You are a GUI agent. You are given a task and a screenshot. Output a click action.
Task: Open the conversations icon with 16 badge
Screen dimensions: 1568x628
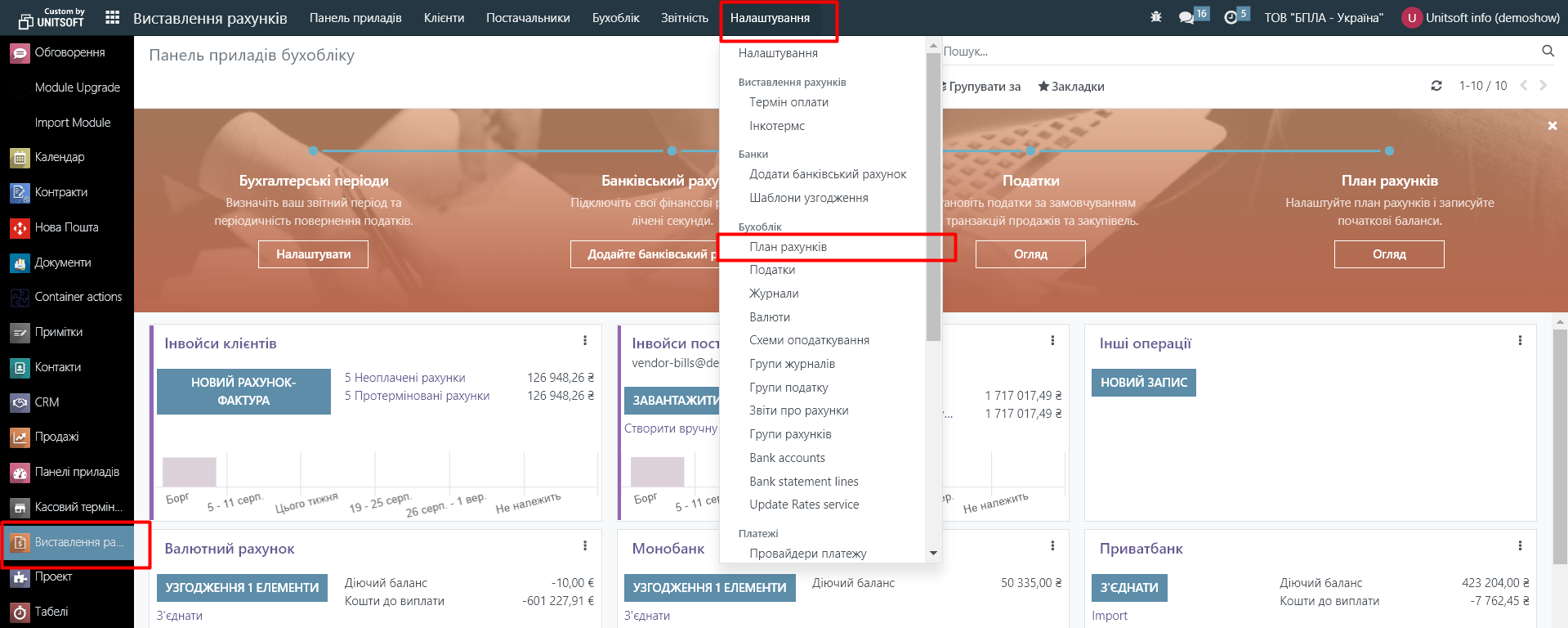(x=1186, y=17)
